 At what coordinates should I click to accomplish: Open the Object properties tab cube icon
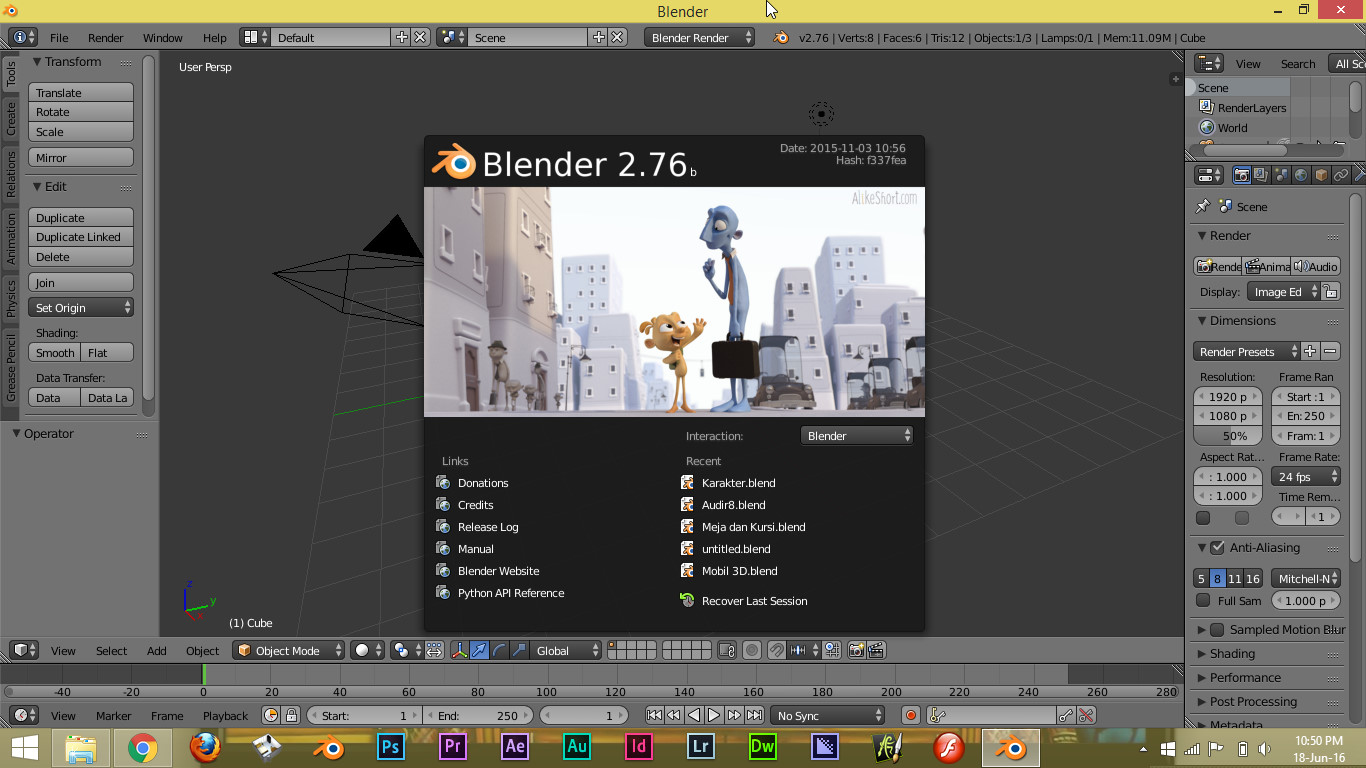tap(1321, 175)
